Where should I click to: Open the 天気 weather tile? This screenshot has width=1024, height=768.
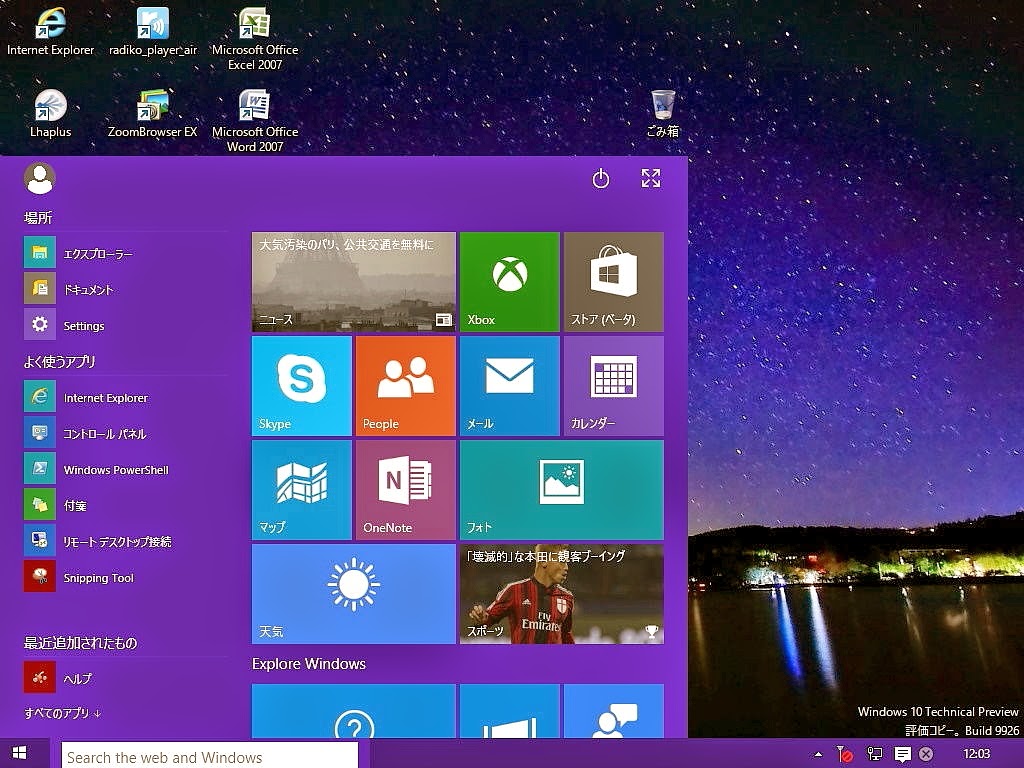coord(353,594)
